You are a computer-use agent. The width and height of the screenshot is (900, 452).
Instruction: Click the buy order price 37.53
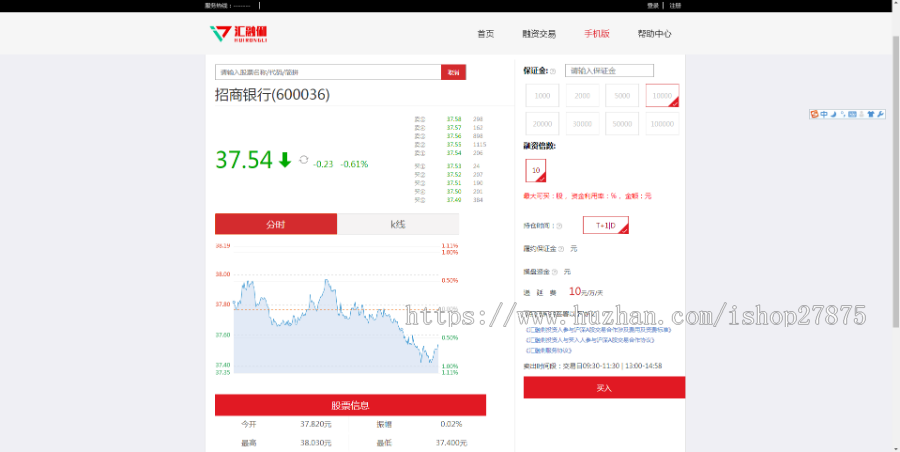[454, 166]
